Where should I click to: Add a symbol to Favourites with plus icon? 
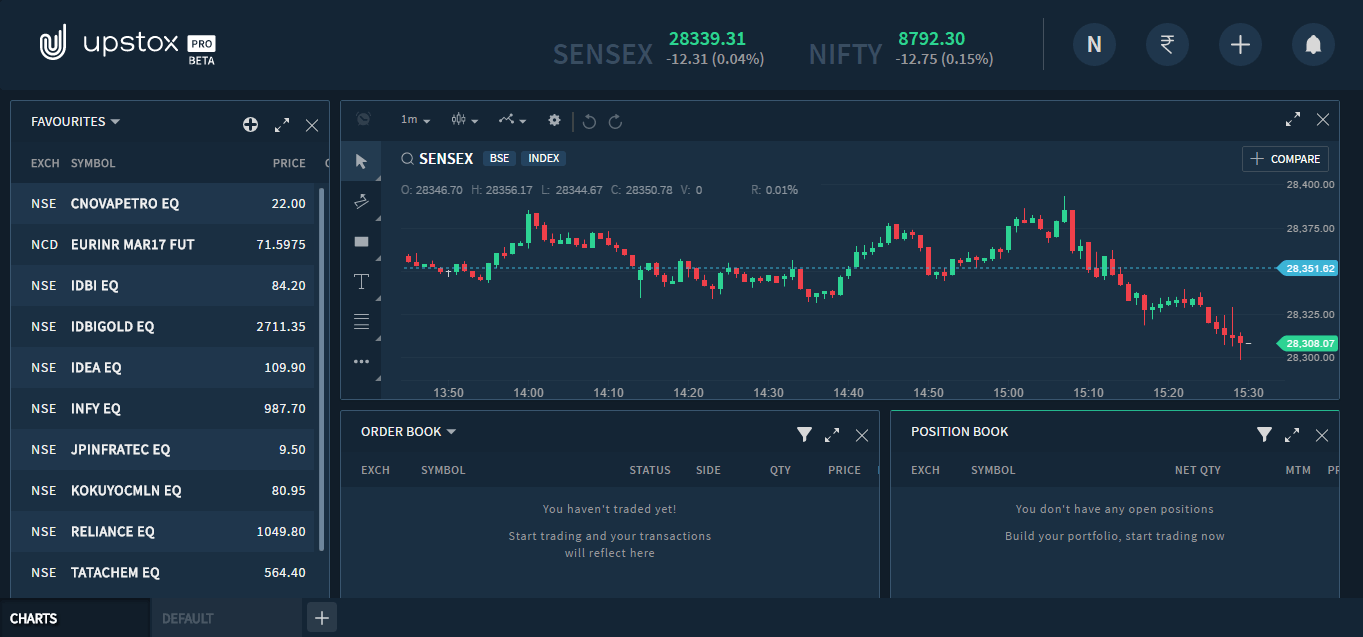point(250,125)
